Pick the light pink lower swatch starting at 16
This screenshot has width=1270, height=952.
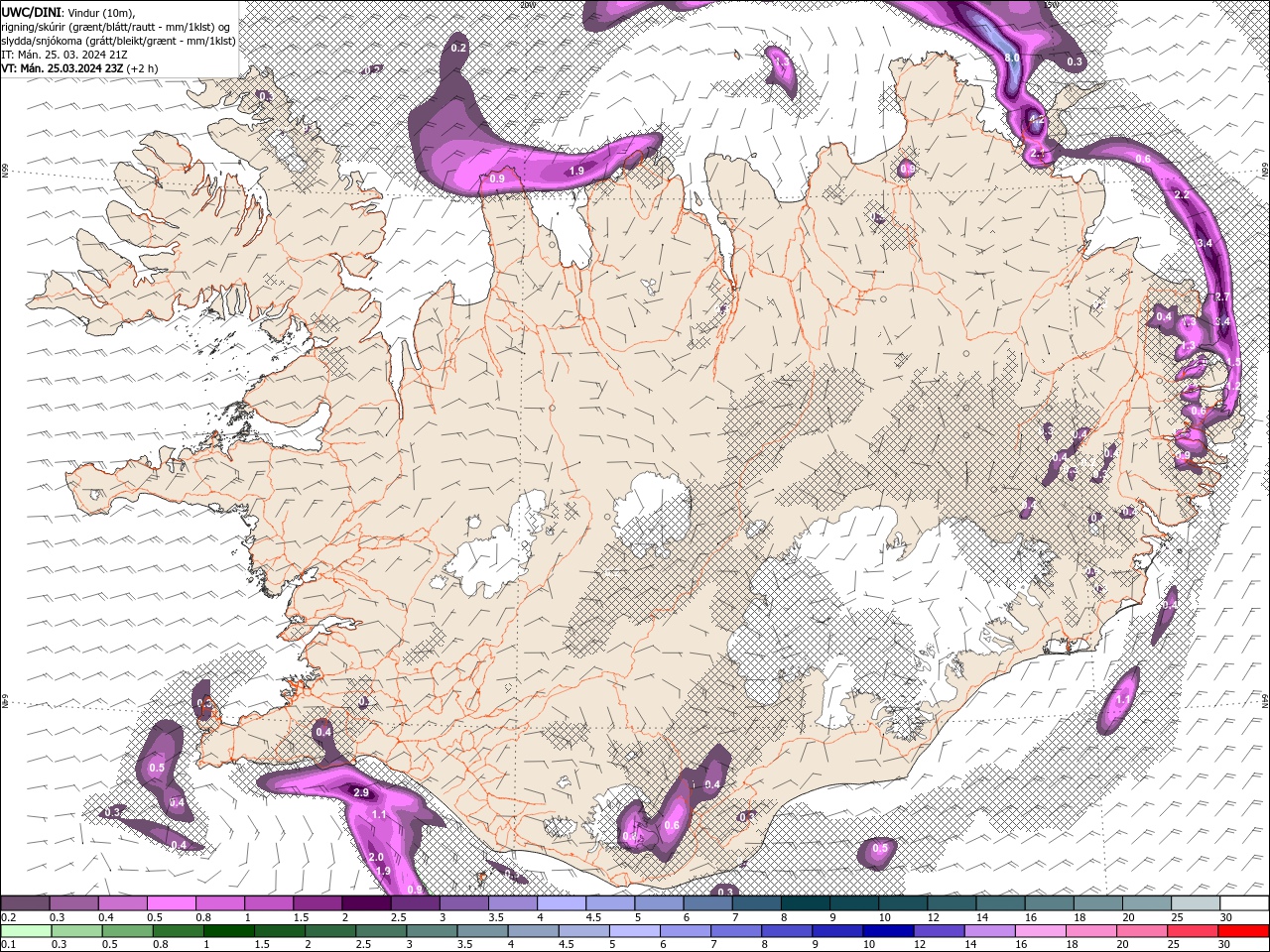pos(1039,931)
